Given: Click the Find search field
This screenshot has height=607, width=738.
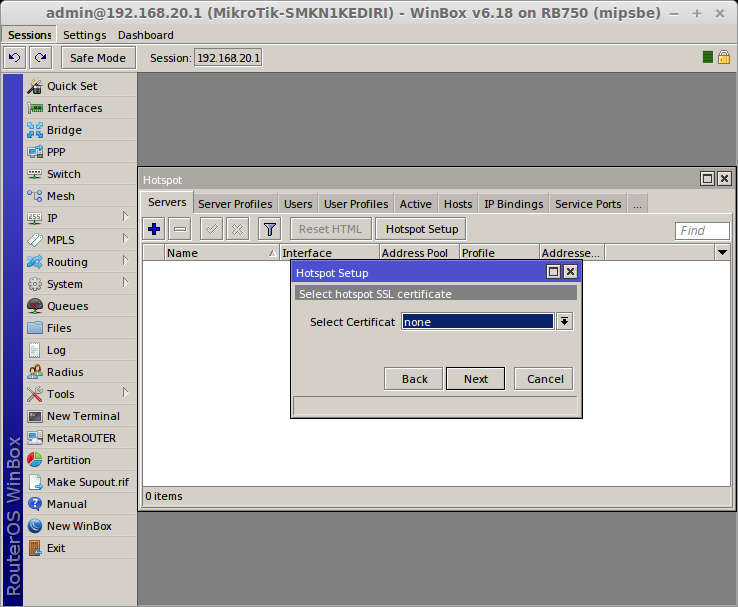Looking at the screenshot, I should tap(702, 231).
